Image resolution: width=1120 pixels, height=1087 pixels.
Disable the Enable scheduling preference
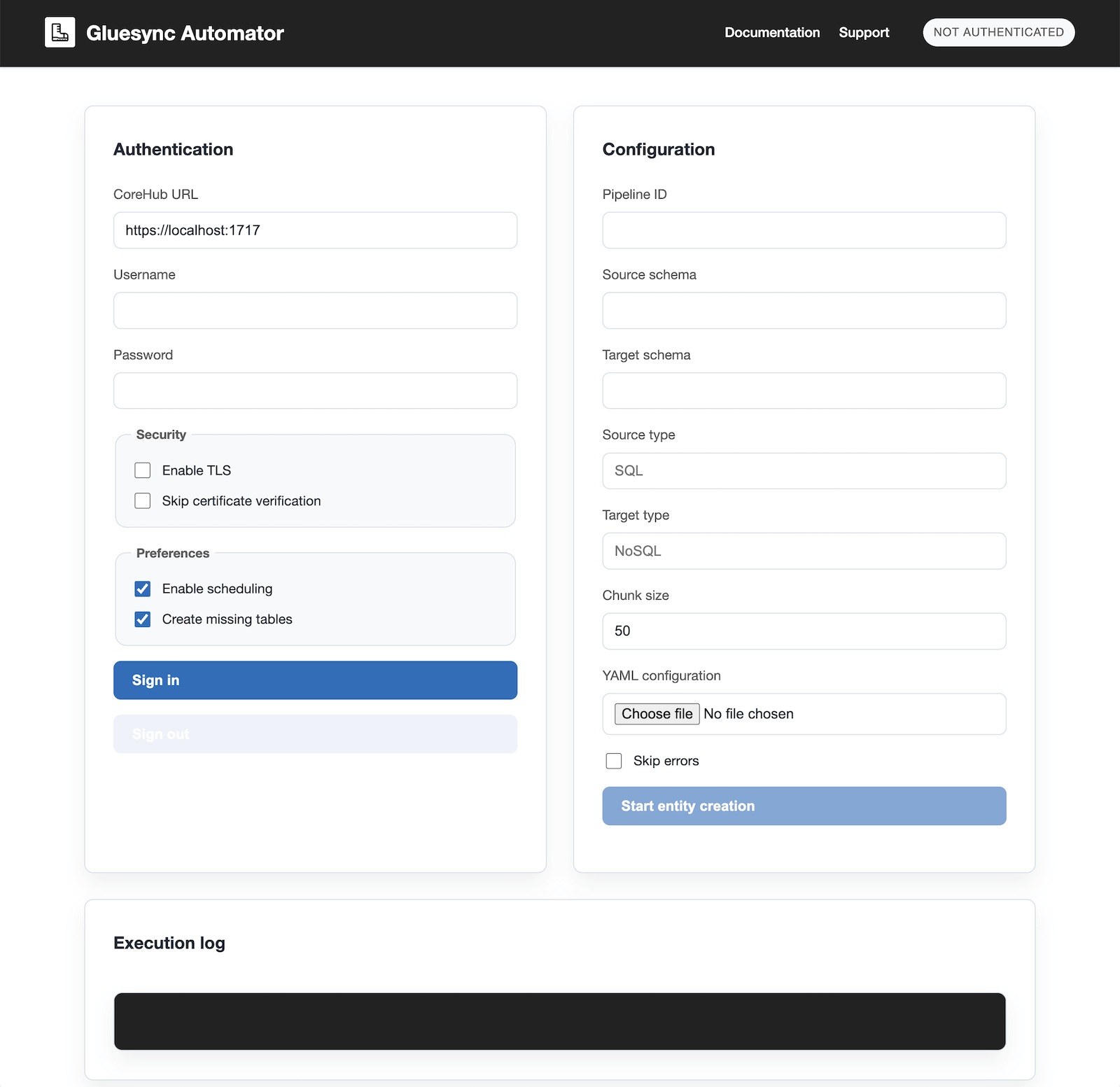tap(142, 589)
